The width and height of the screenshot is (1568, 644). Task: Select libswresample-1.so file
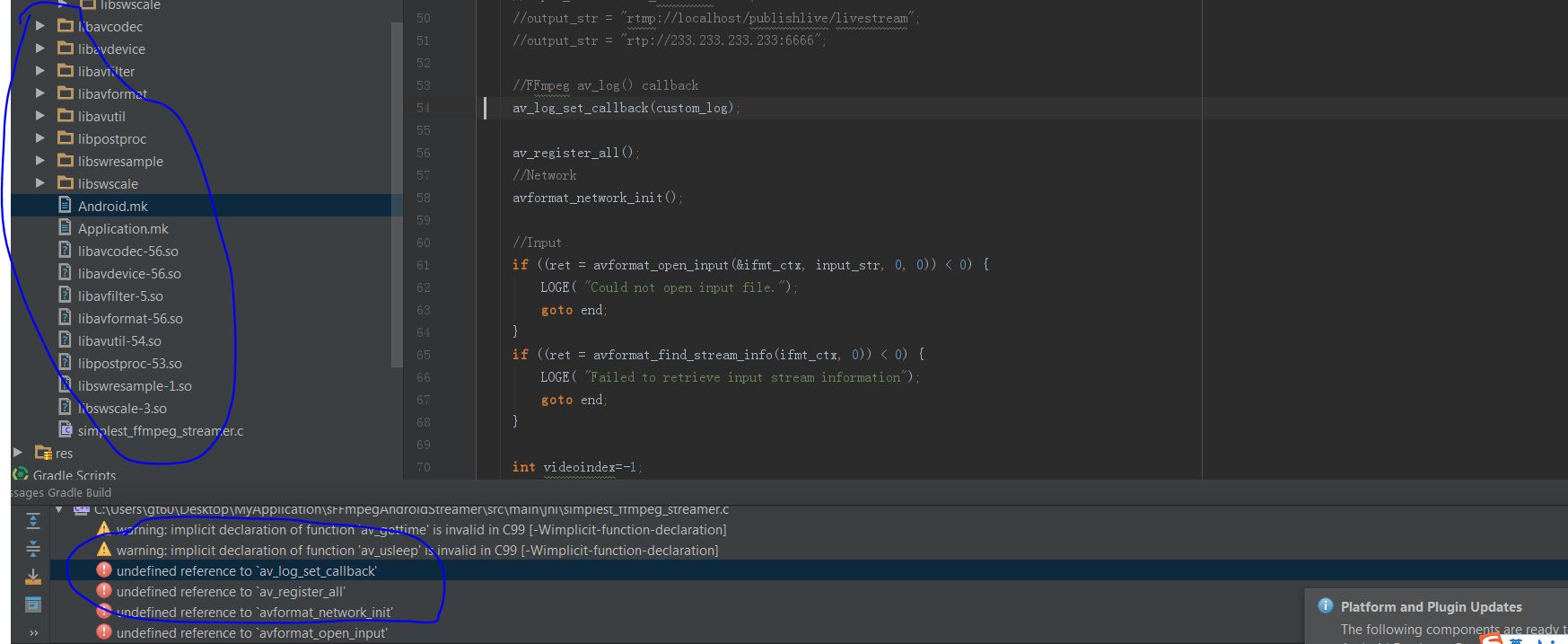point(135,385)
